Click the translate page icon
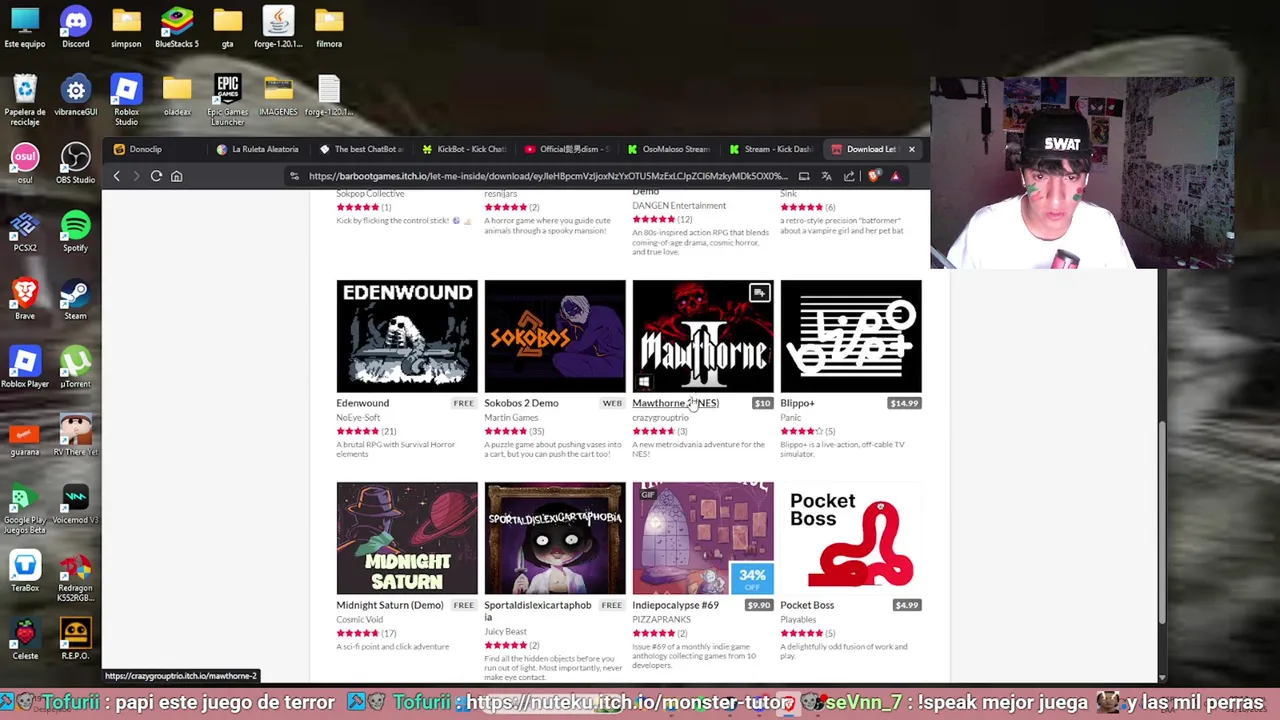Screen dimensions: 1280x720 pyautogui.click(x=826, y=176)
